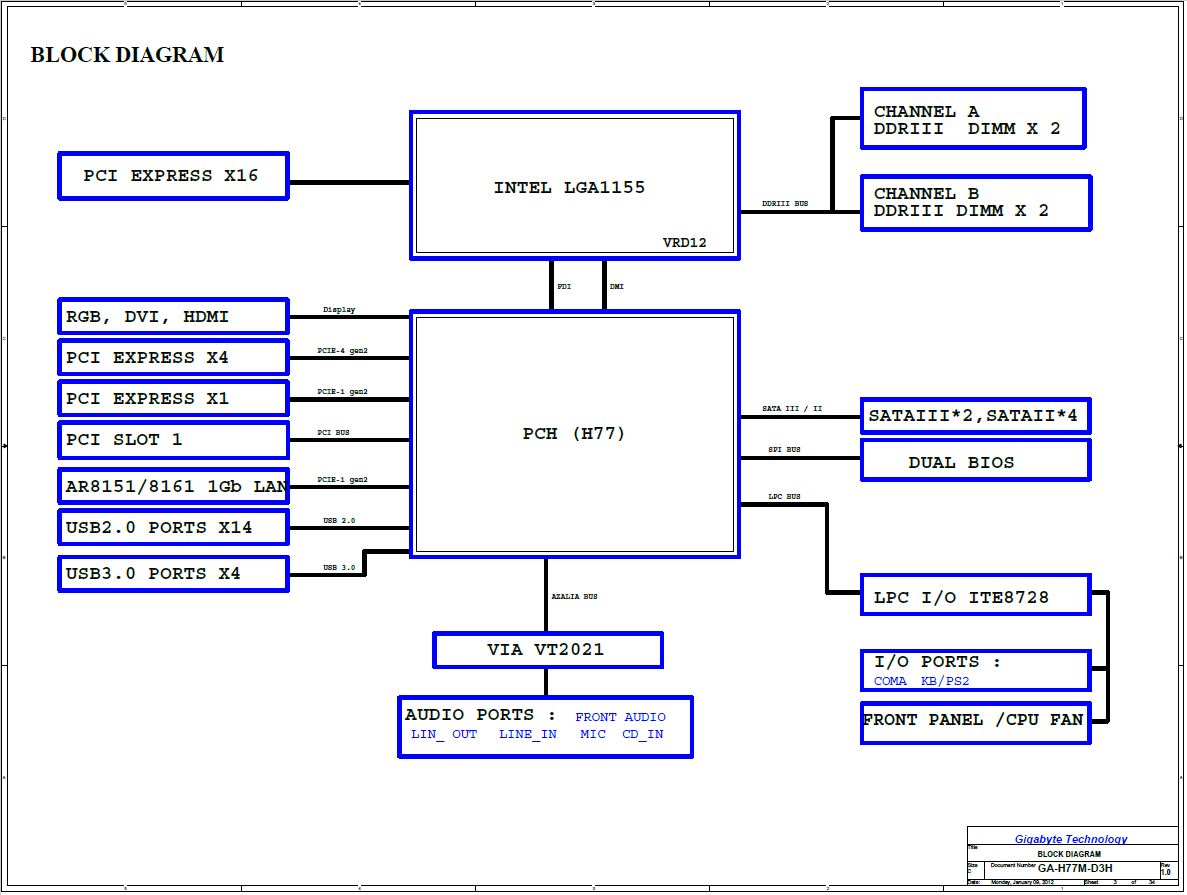
Task: Select the FRONT PANEL /CPU FAN box
Action: coord(975,721)
